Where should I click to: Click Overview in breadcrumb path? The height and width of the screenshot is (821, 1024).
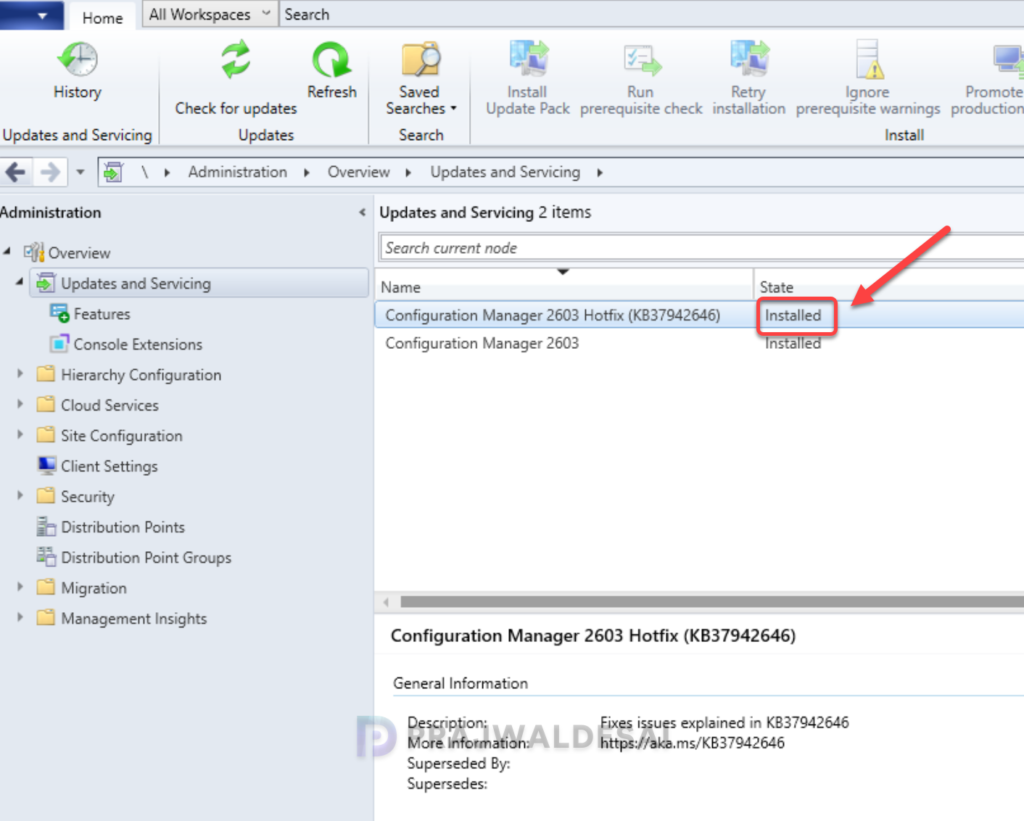coord(359,172)
